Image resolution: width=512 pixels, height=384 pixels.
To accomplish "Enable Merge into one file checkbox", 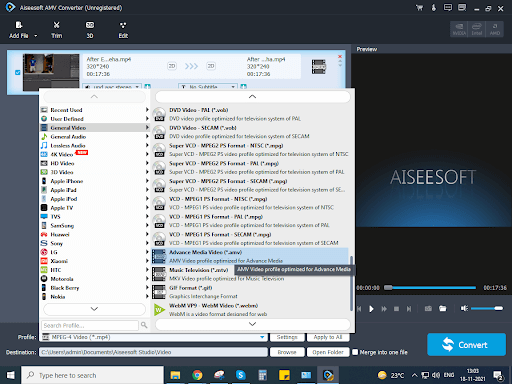I will pos(355,352).
